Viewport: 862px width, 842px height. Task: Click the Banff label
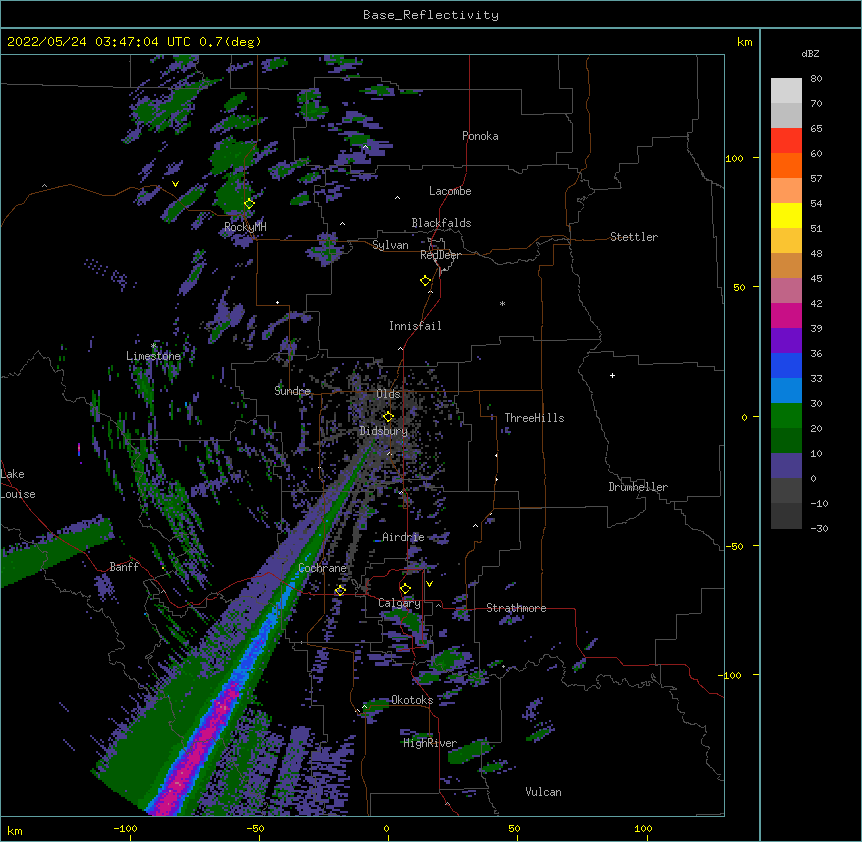[124, 567]
